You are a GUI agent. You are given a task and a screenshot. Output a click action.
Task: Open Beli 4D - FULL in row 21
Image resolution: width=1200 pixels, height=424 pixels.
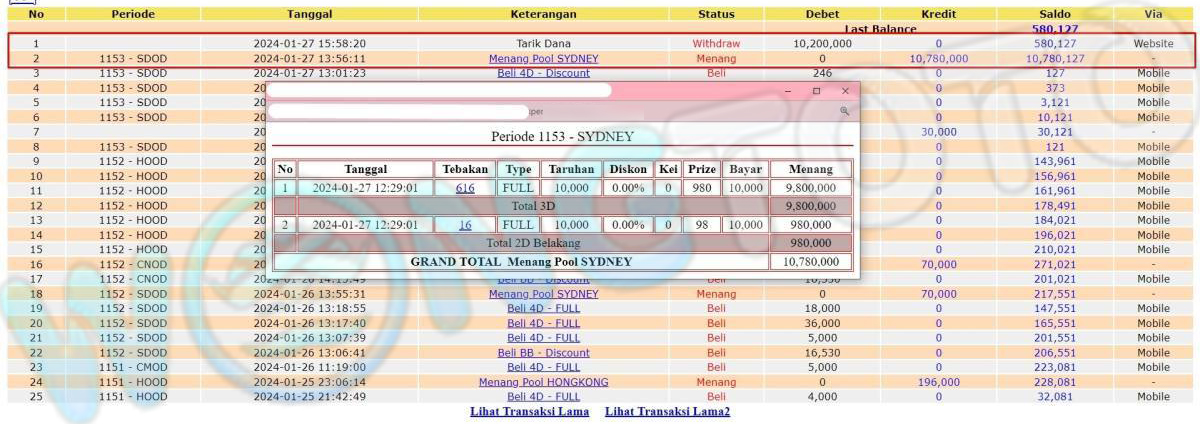pyautogui.click(x=543, y=338)
